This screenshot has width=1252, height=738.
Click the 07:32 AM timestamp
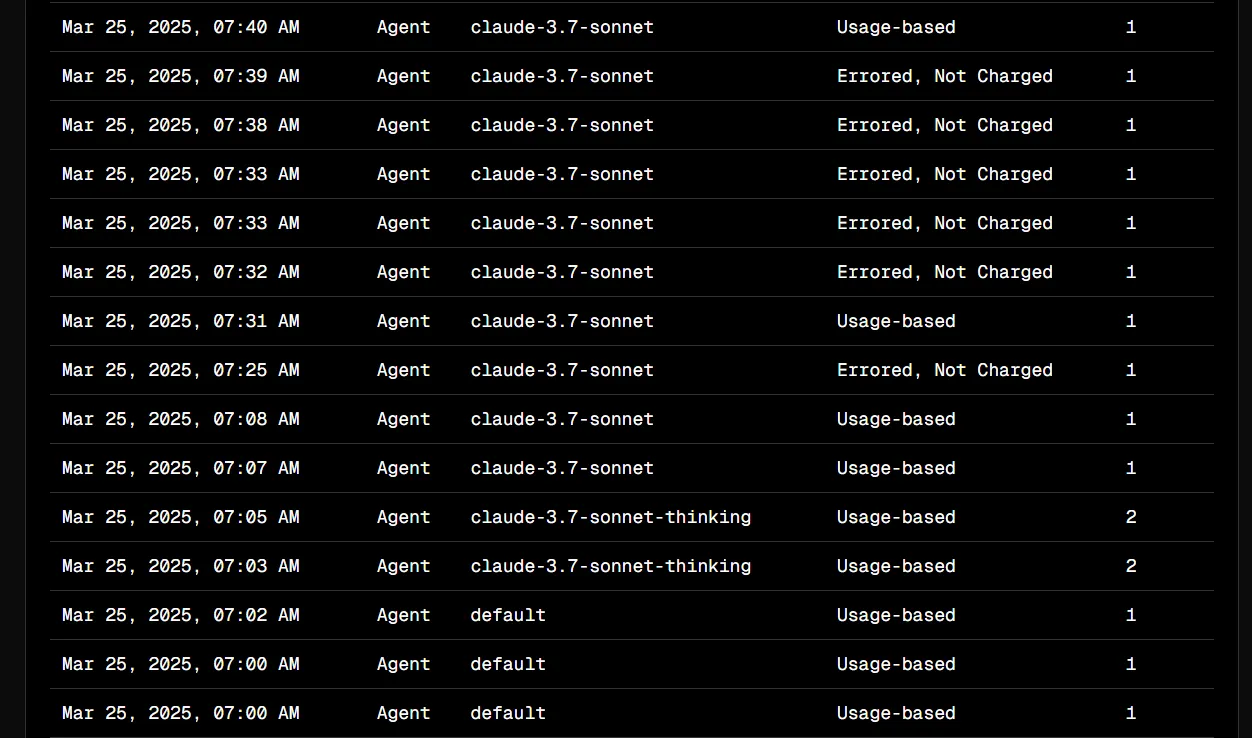pyautogui.click(x=180, y=272)
